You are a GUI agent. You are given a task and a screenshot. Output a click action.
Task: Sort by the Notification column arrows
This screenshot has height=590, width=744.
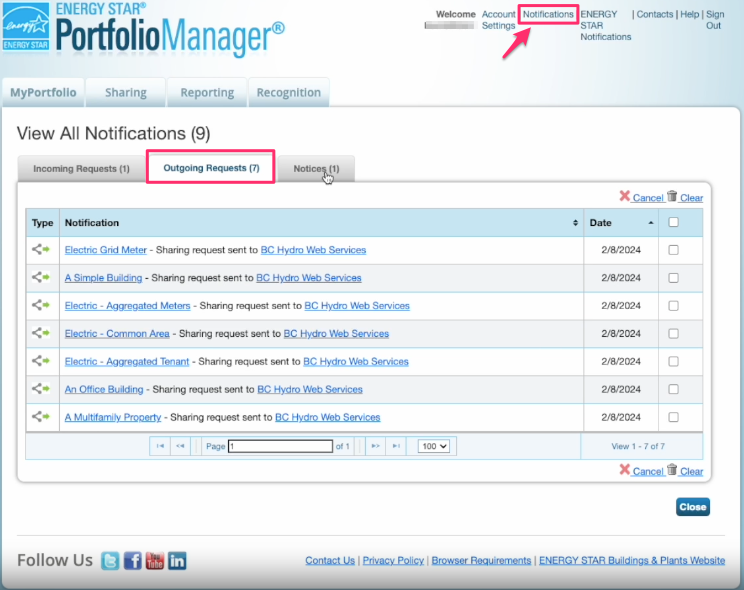point(575,223)
